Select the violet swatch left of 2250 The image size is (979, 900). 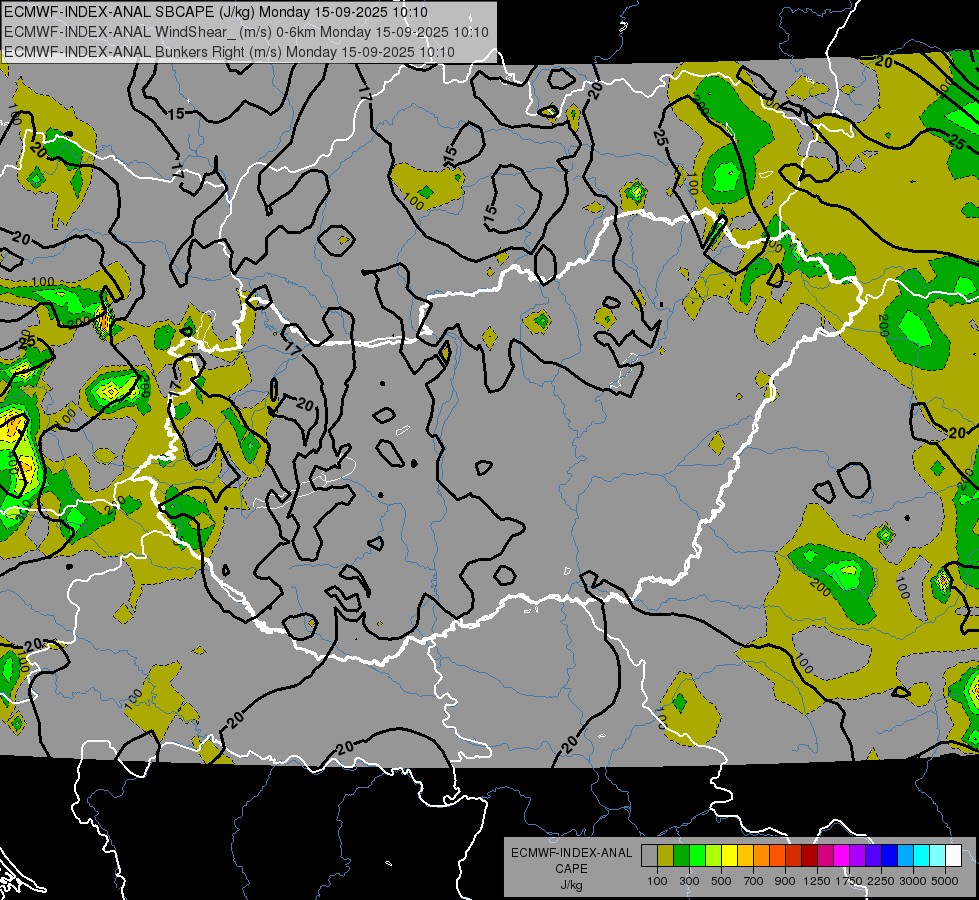click(874, 855)
